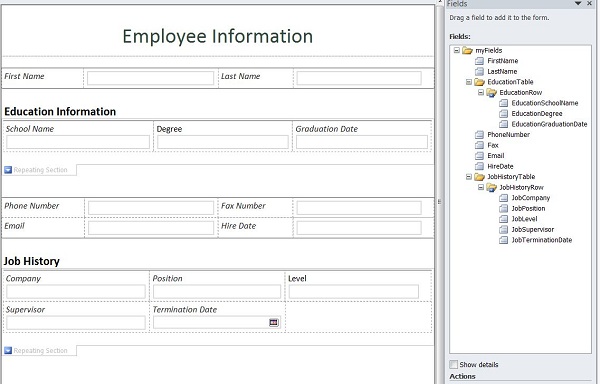This screenshot has width=600, height=384.
Task: Click the Level text box
Action: [354, 291]
